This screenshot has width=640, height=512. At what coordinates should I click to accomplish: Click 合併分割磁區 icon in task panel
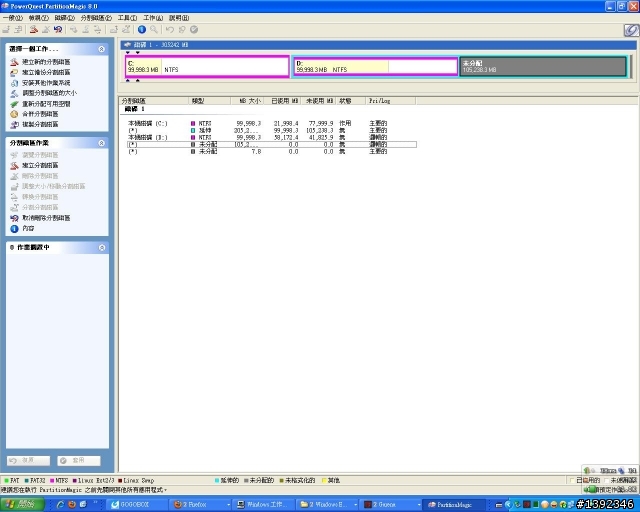(14, 114)
